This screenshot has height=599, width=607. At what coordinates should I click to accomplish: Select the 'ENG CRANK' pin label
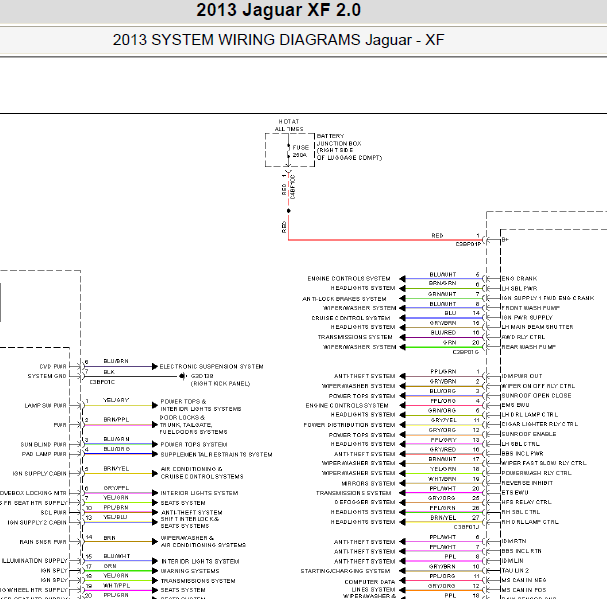coord(519,278)
